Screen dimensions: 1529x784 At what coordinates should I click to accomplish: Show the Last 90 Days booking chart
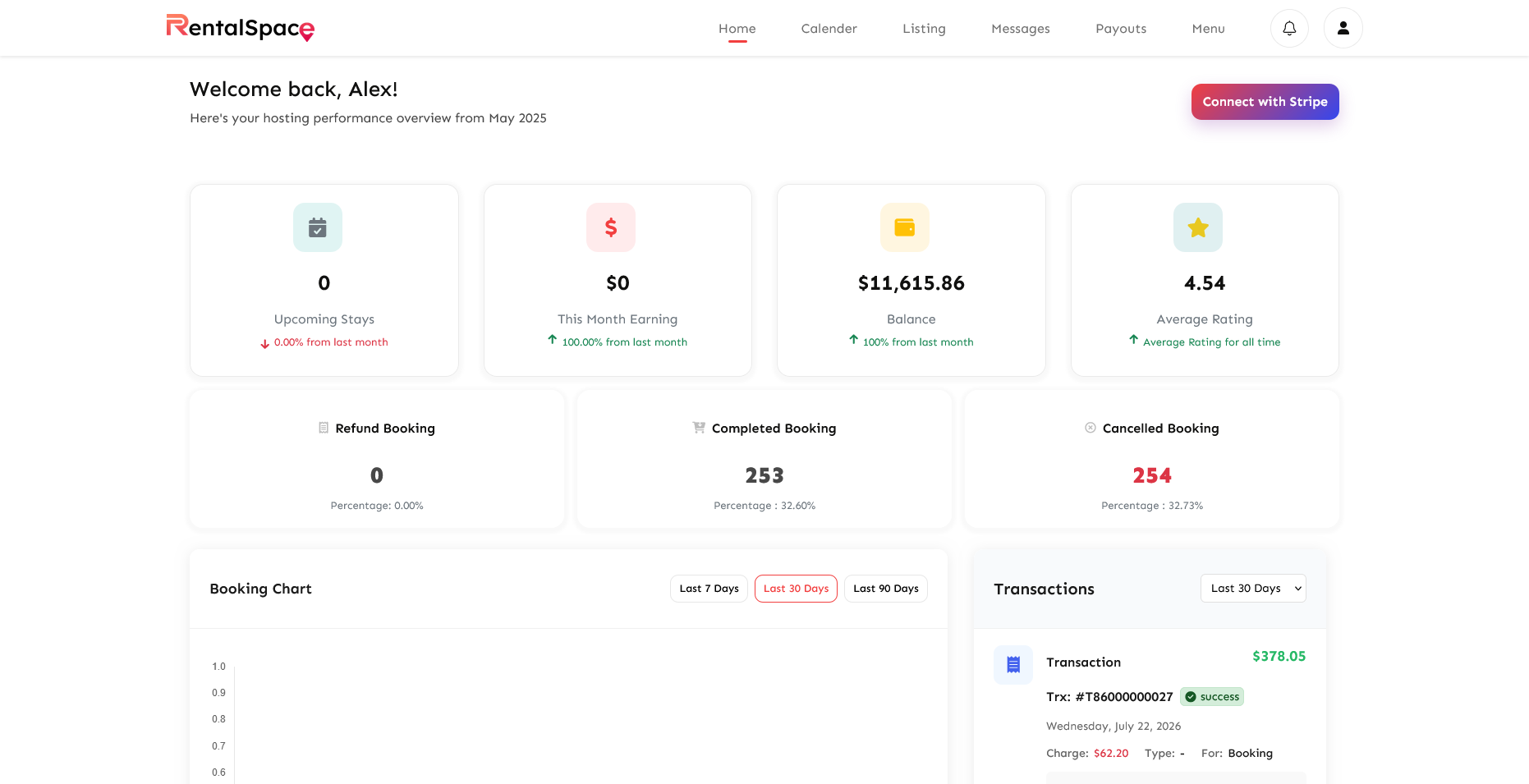tap(886, 589)
